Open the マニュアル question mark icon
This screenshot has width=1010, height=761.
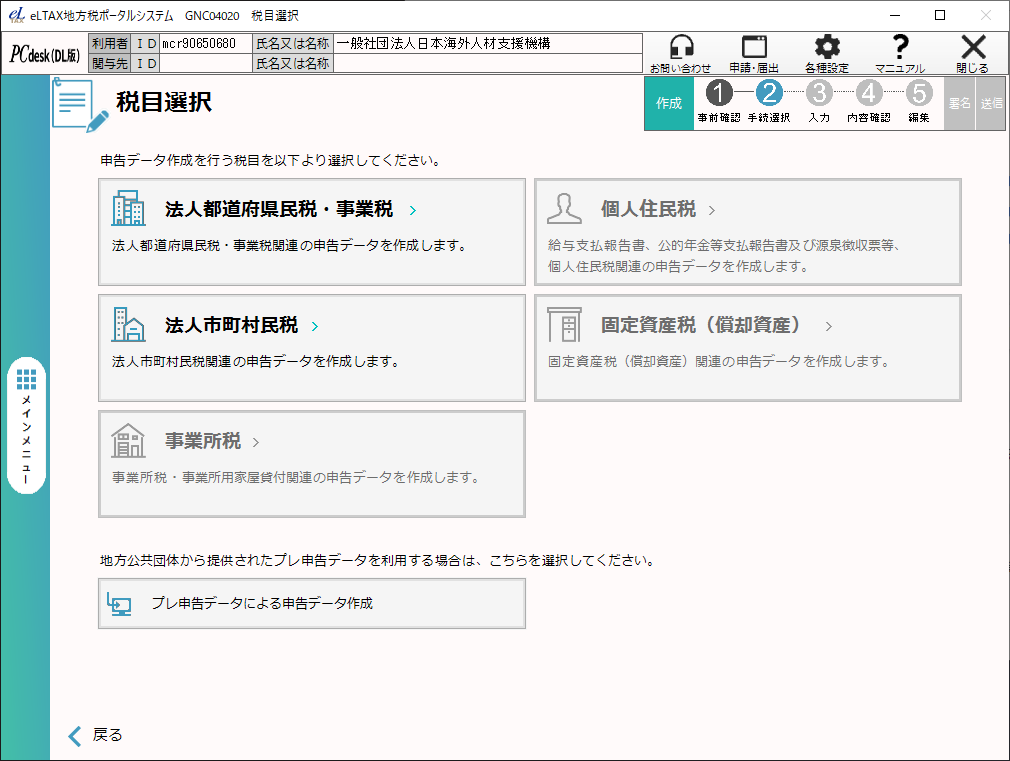point(900,47)
